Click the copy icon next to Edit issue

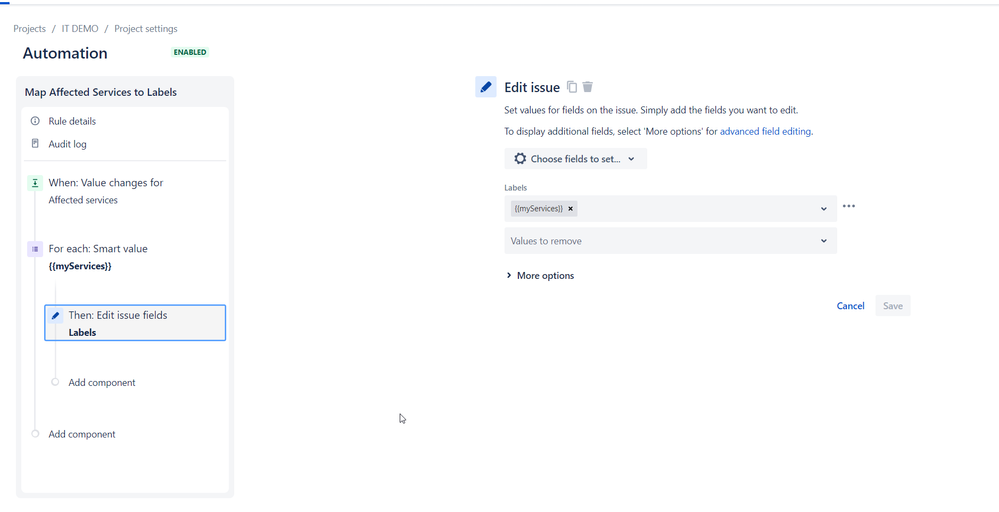[572, 87]
